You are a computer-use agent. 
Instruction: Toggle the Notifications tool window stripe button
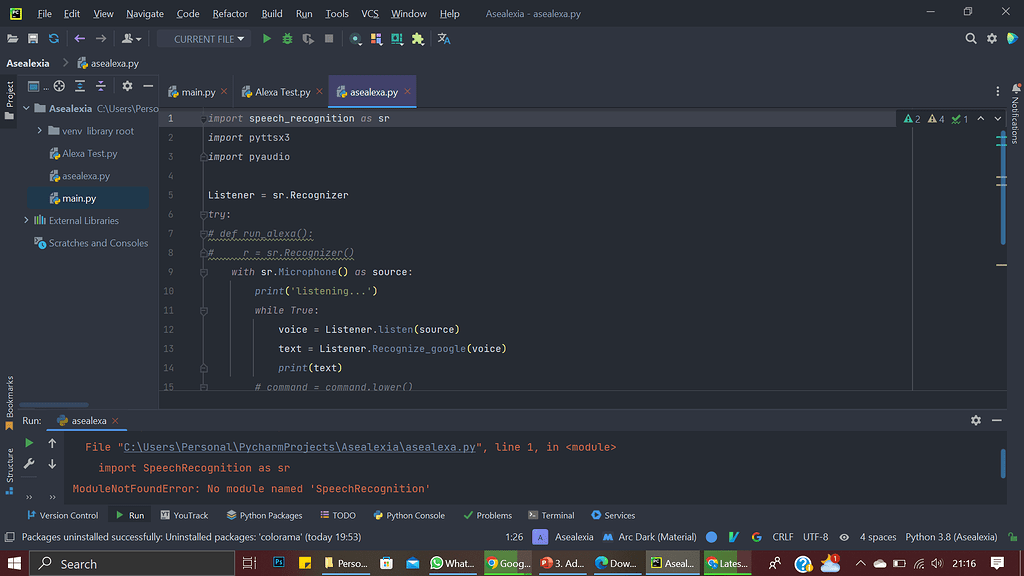[1016, 112]
